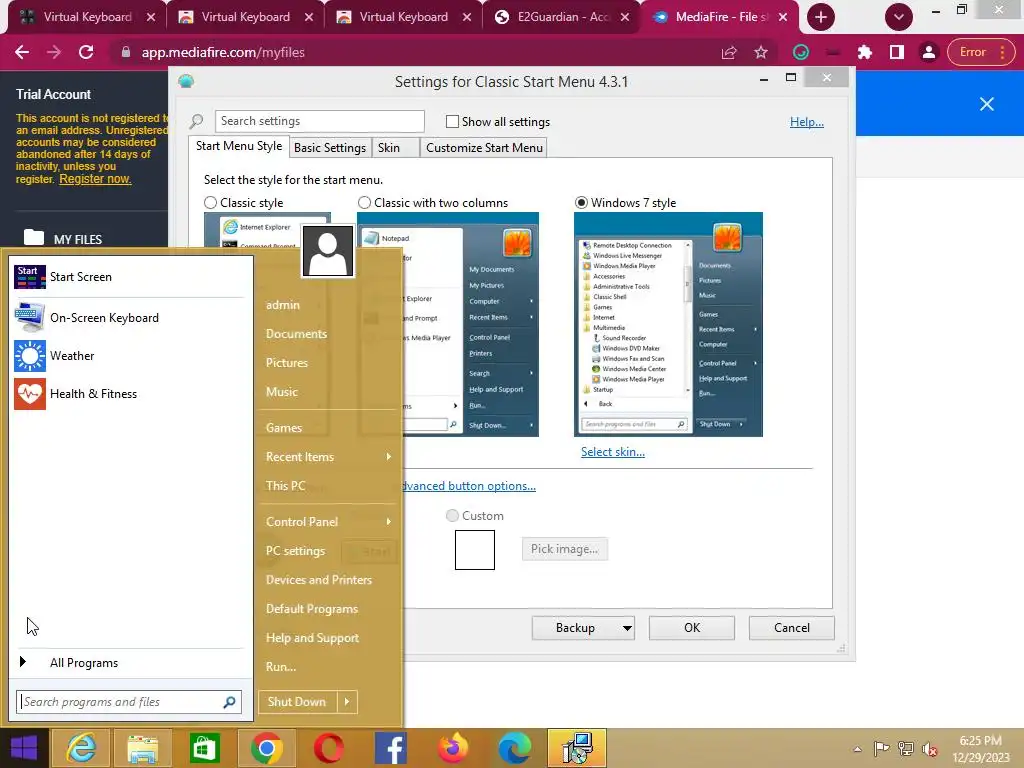
Task: Select Classic with two columns option
Action: click(x=364, y=203)
